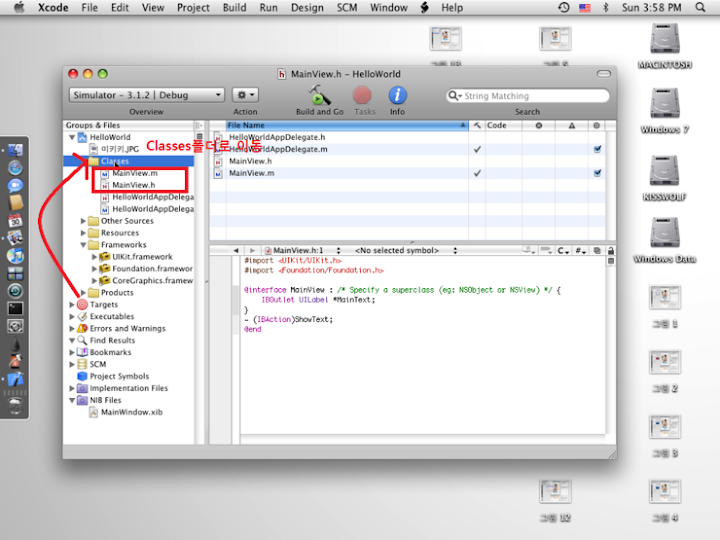Toggle target checkbox for MainView.m row

click(597, 173)
